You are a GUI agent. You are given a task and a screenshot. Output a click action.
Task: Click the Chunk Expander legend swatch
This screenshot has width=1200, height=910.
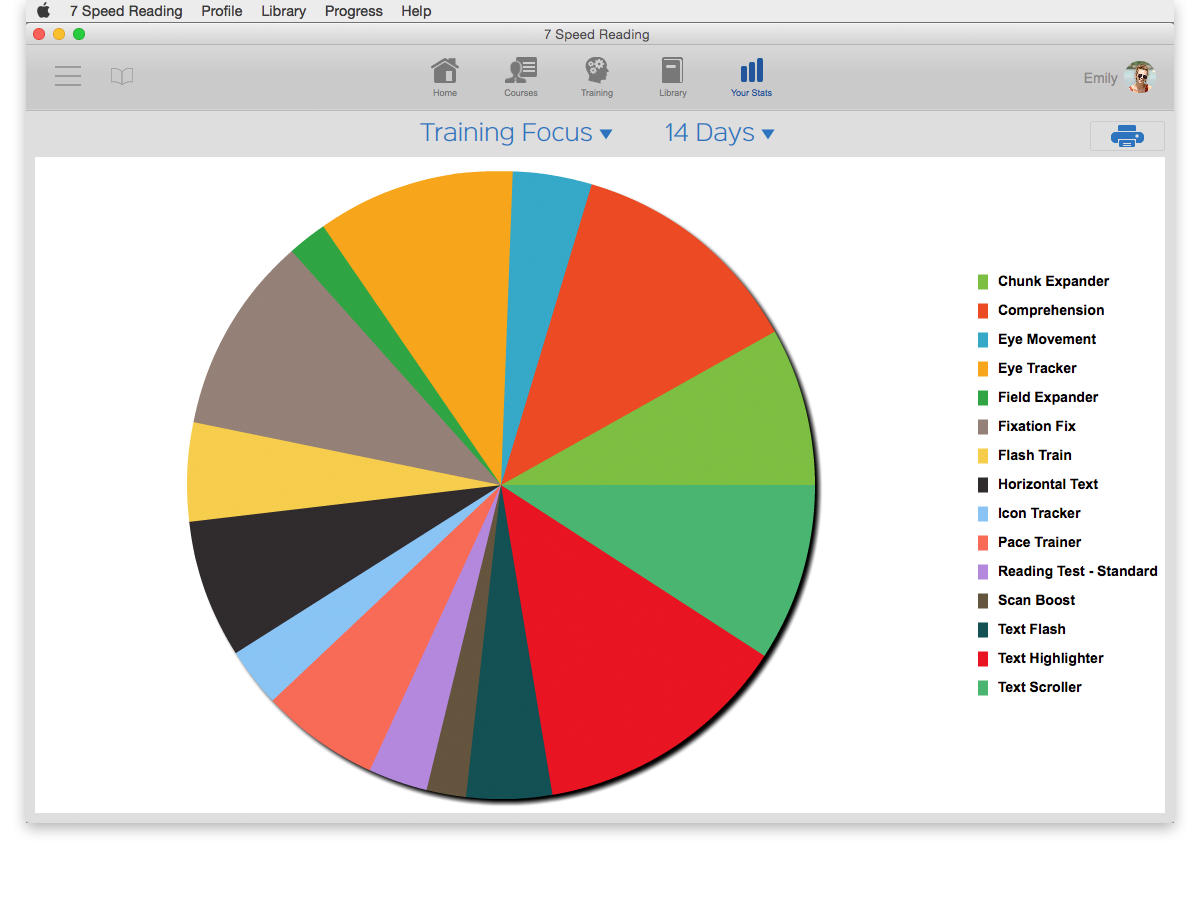983,282
